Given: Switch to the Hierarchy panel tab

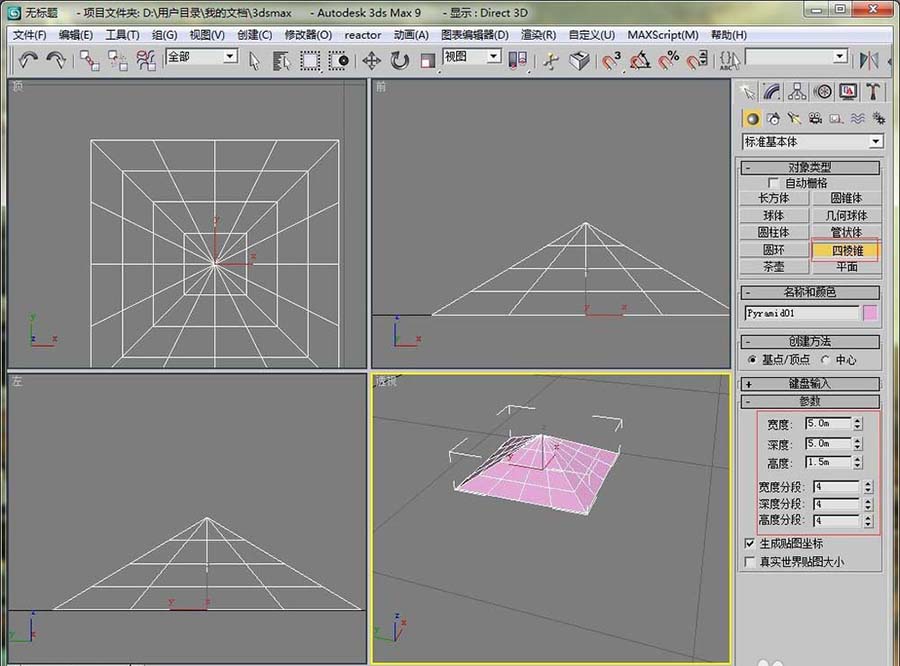Looking at the screenshot, I should tap(797, 91).
